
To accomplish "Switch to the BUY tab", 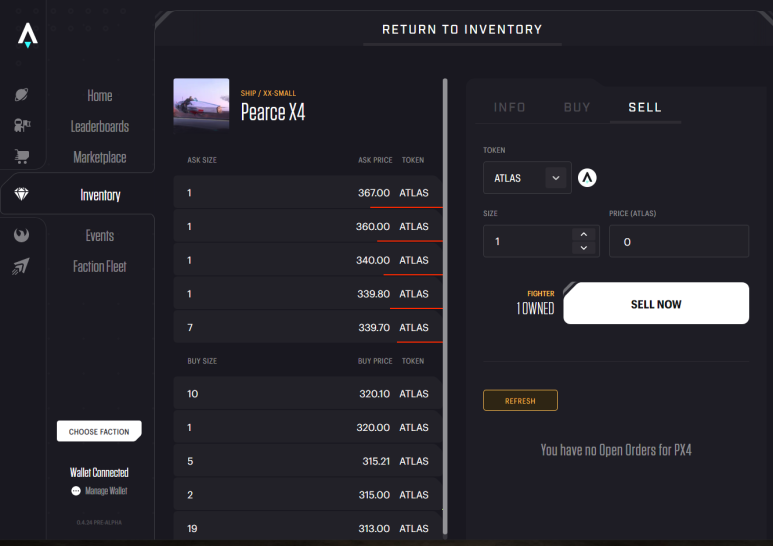I will click(577, 107).
